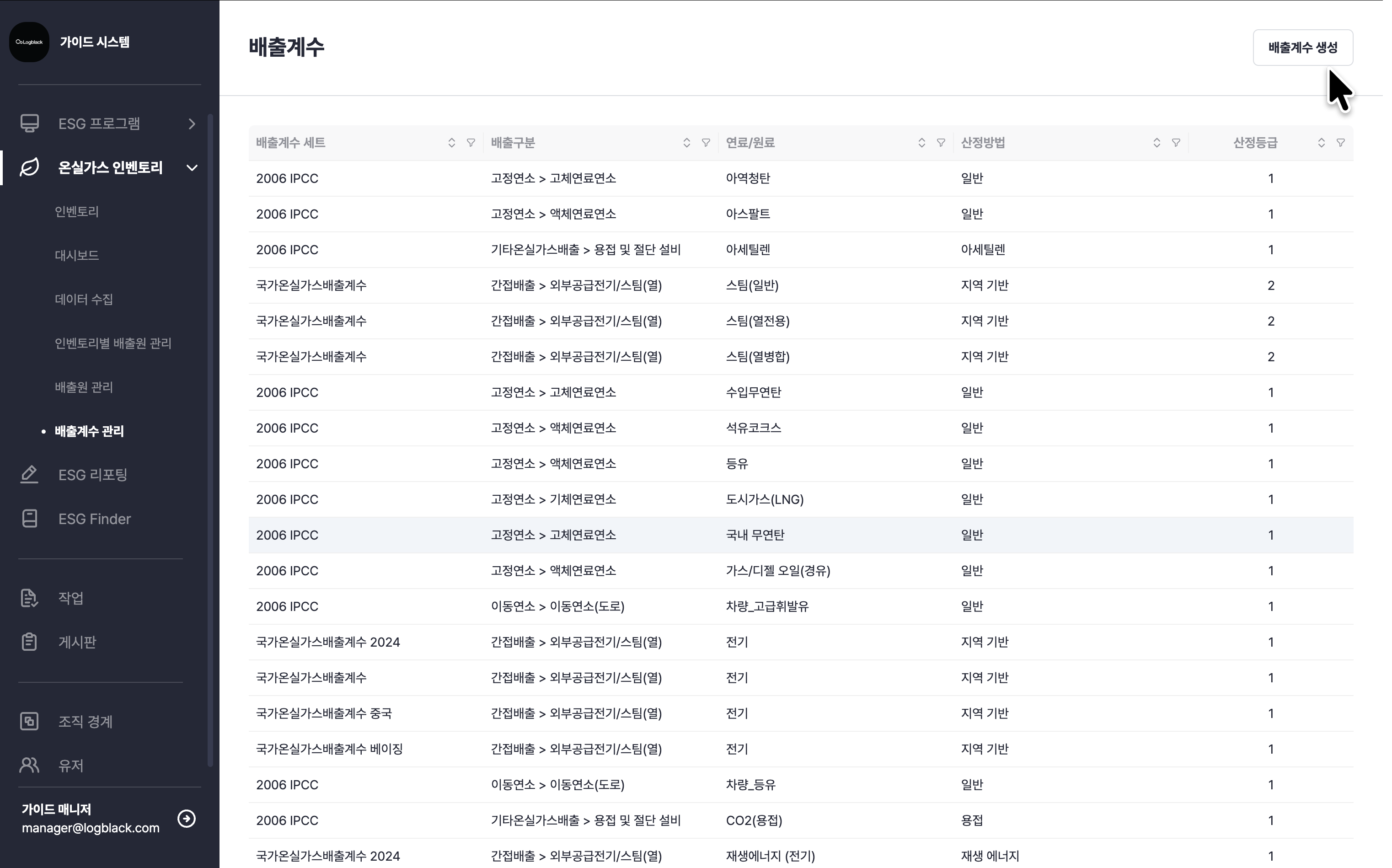Screen dimensions: 1392x868
Task: Collapse the 온실가스 인벤토리 section chevron
Action: [x=193, y=168]
